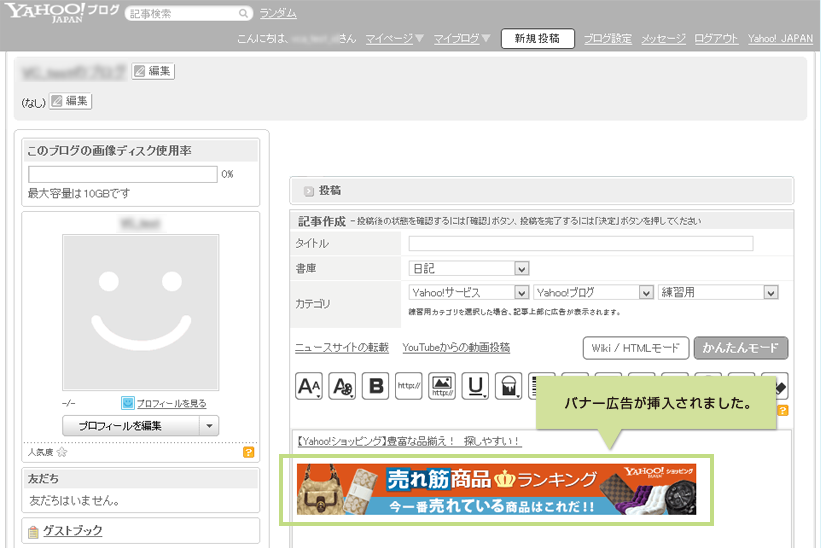The width and height of the screenshot is (821, 548).
Task: Open the font size tool
Action: [x=309, y=386]
